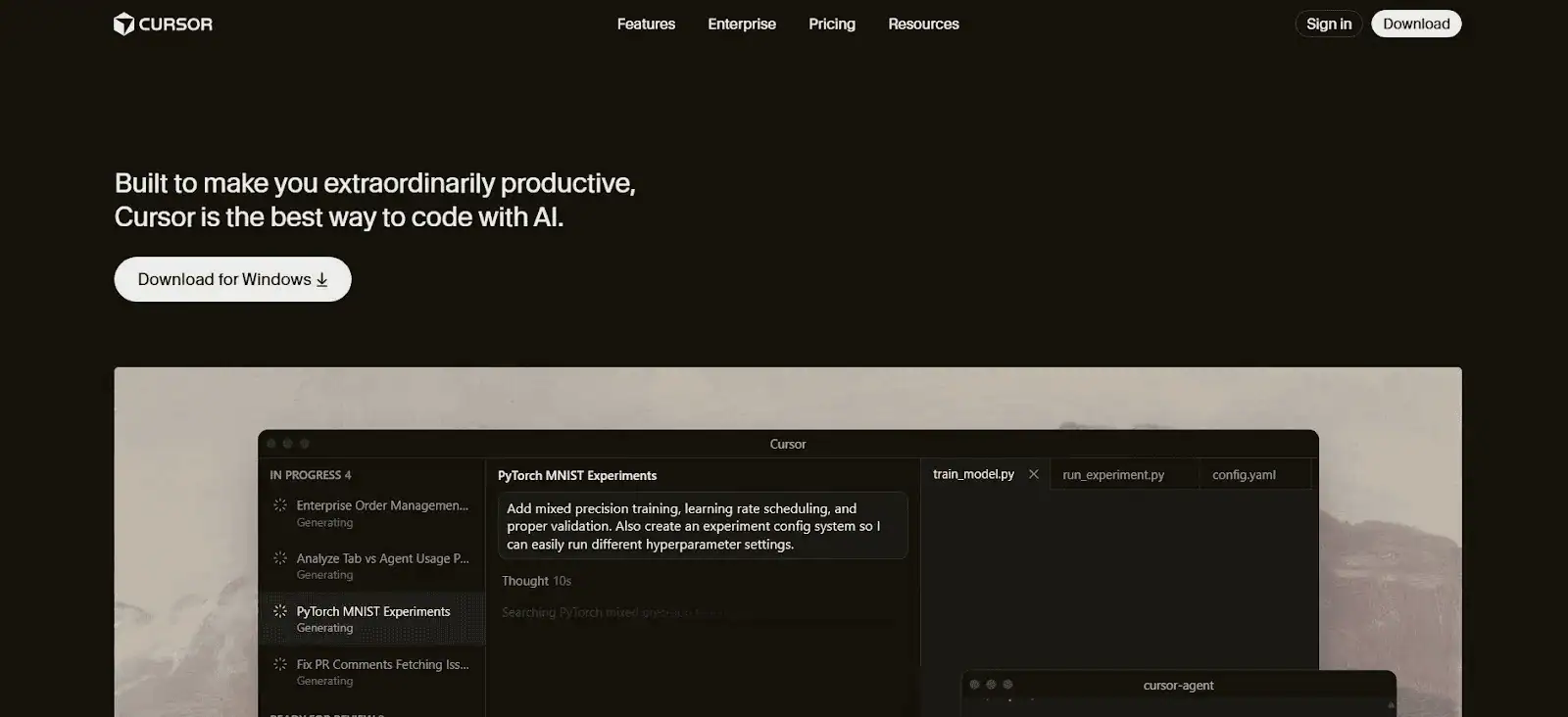Click Download for Windows button

tap(232, 279)
